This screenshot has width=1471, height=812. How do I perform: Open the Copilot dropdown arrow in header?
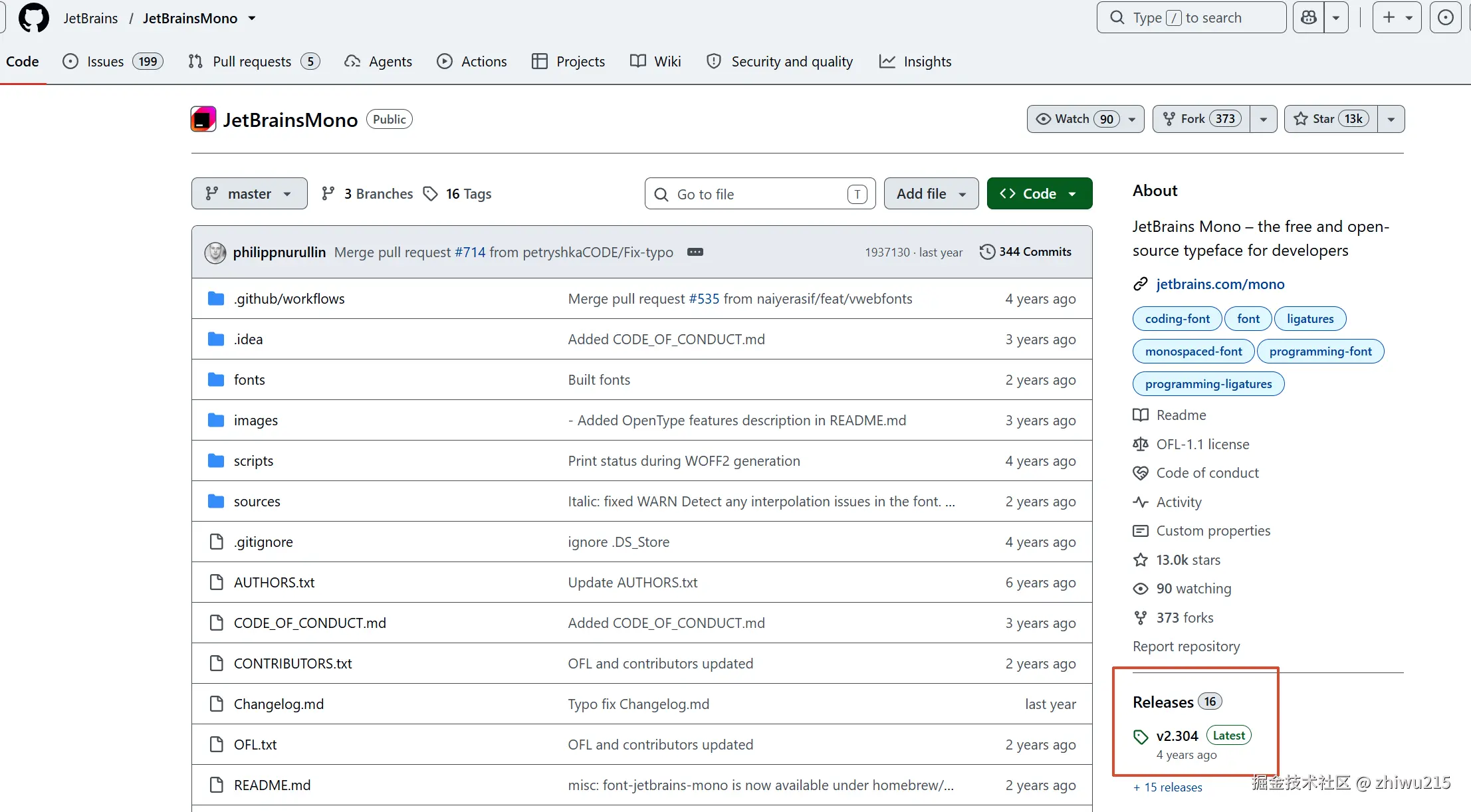click(x=1336, y=17)
